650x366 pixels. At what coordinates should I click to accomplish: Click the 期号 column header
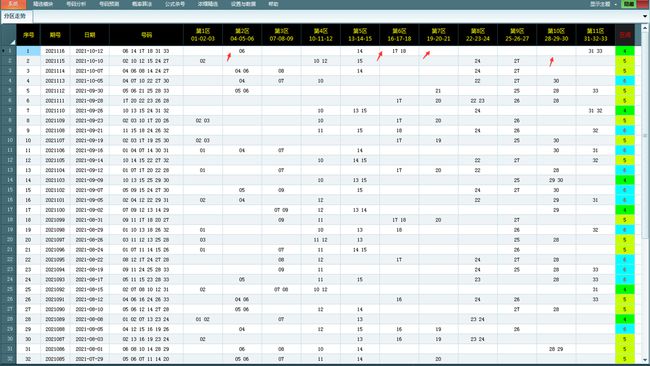coord(55,35)
